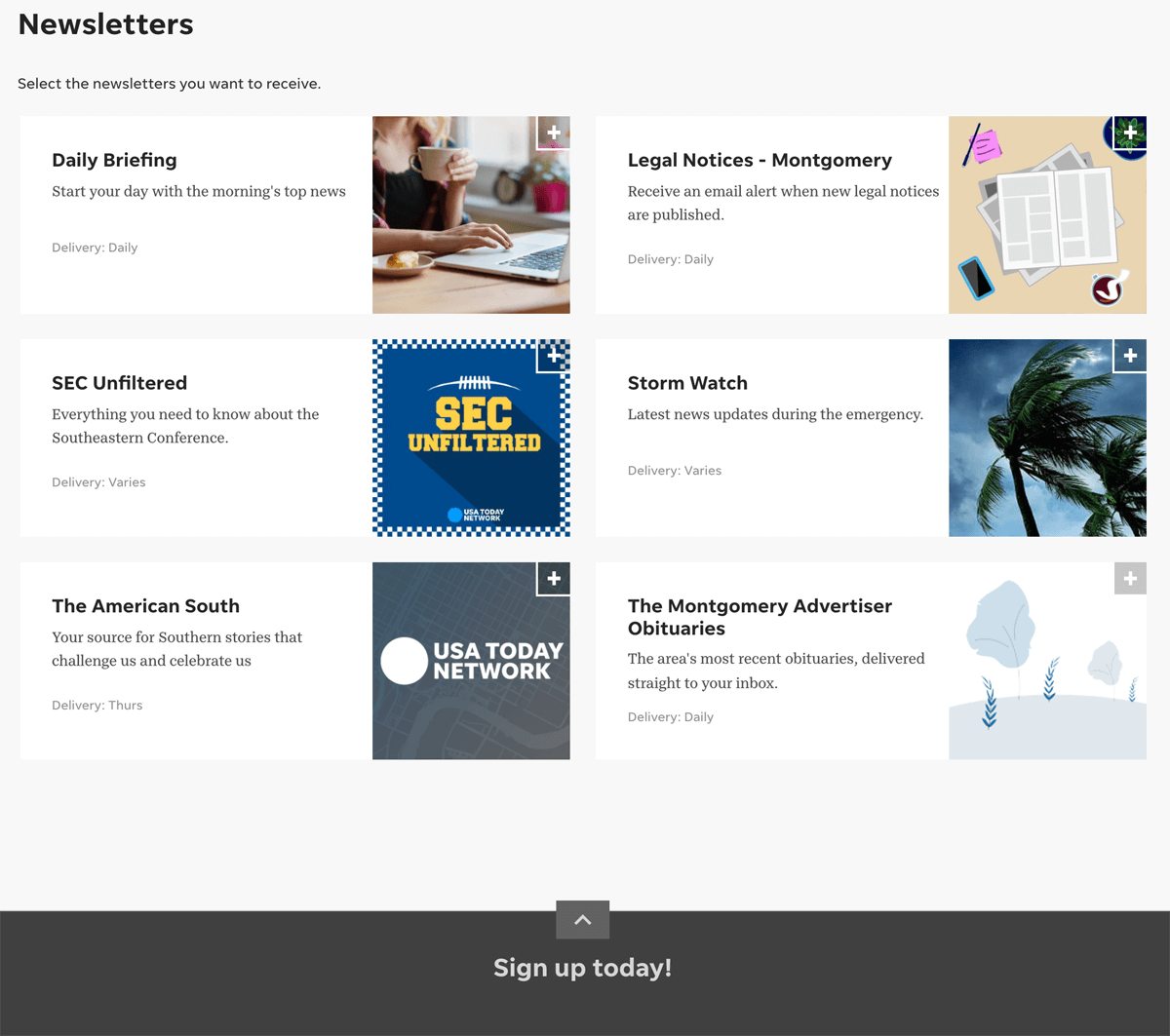The image size is (1170, 1036).
Task: Click 'Select the newsletters you want to receive.' text
Action: pyautogui.click(x=169, y=84)
